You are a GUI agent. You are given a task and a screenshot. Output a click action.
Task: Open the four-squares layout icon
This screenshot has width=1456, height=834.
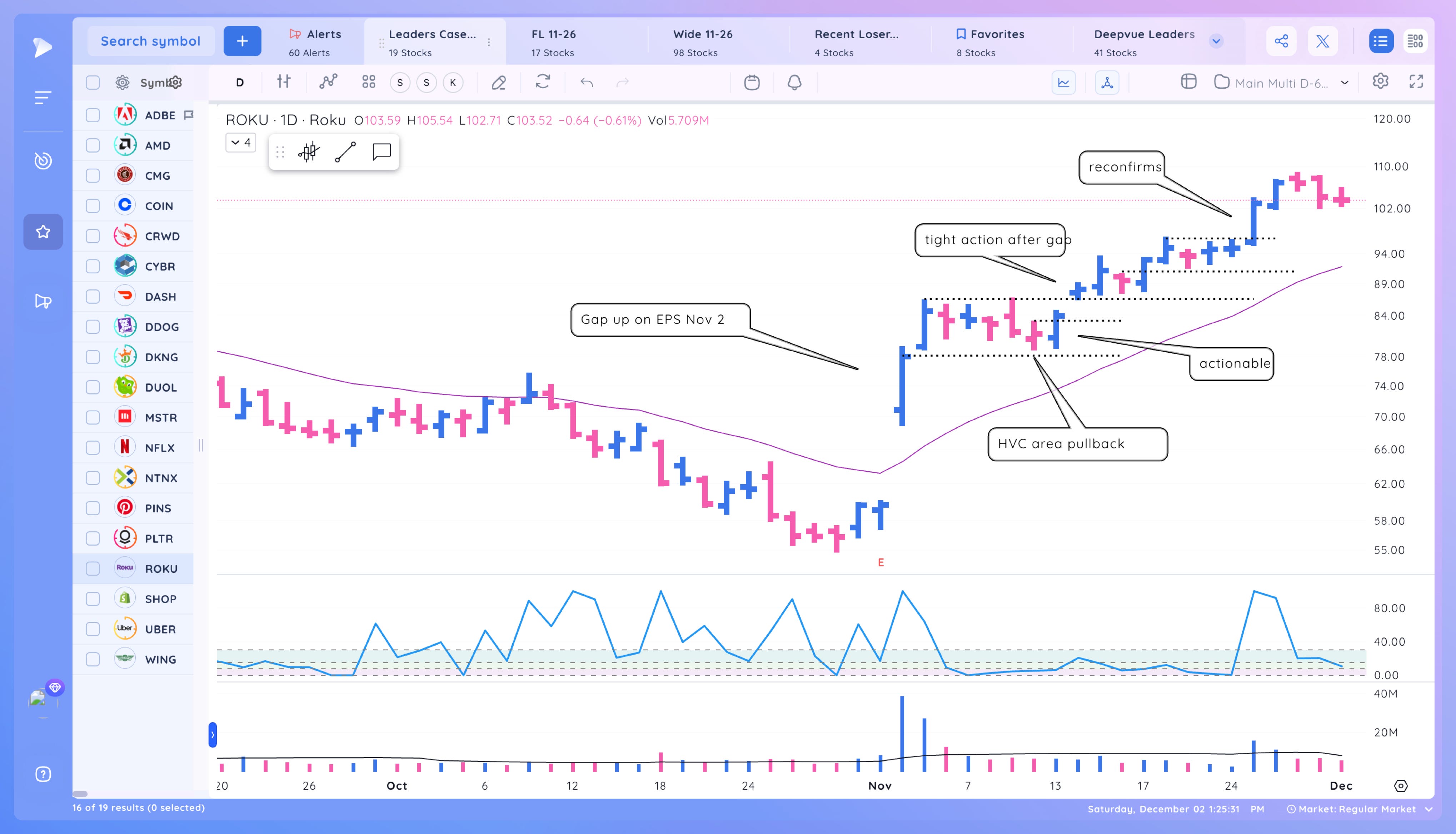tap(369, 82)
